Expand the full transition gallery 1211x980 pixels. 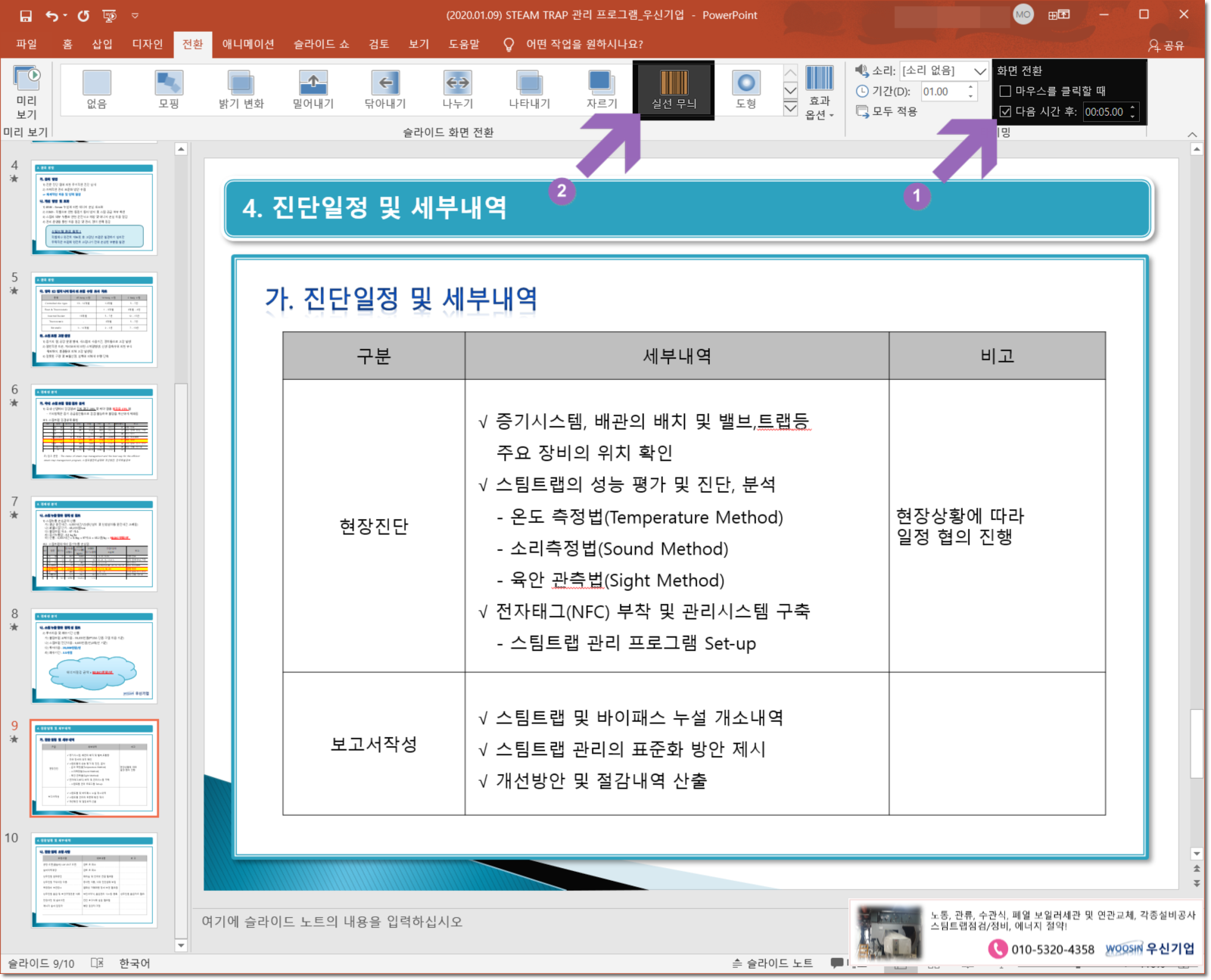coord(790,107)
